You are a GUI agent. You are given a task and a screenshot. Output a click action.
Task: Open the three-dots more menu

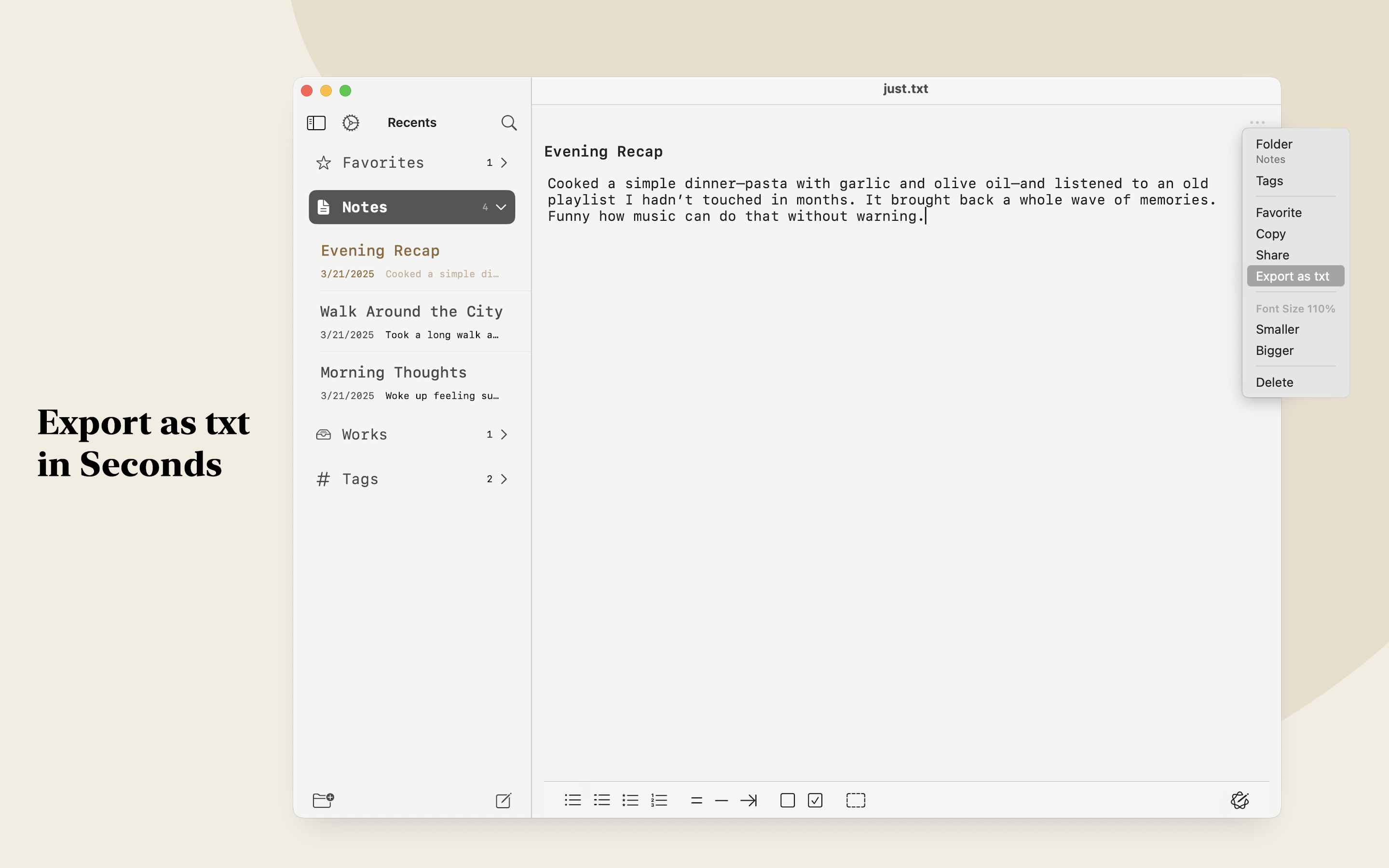point(1257,122)
